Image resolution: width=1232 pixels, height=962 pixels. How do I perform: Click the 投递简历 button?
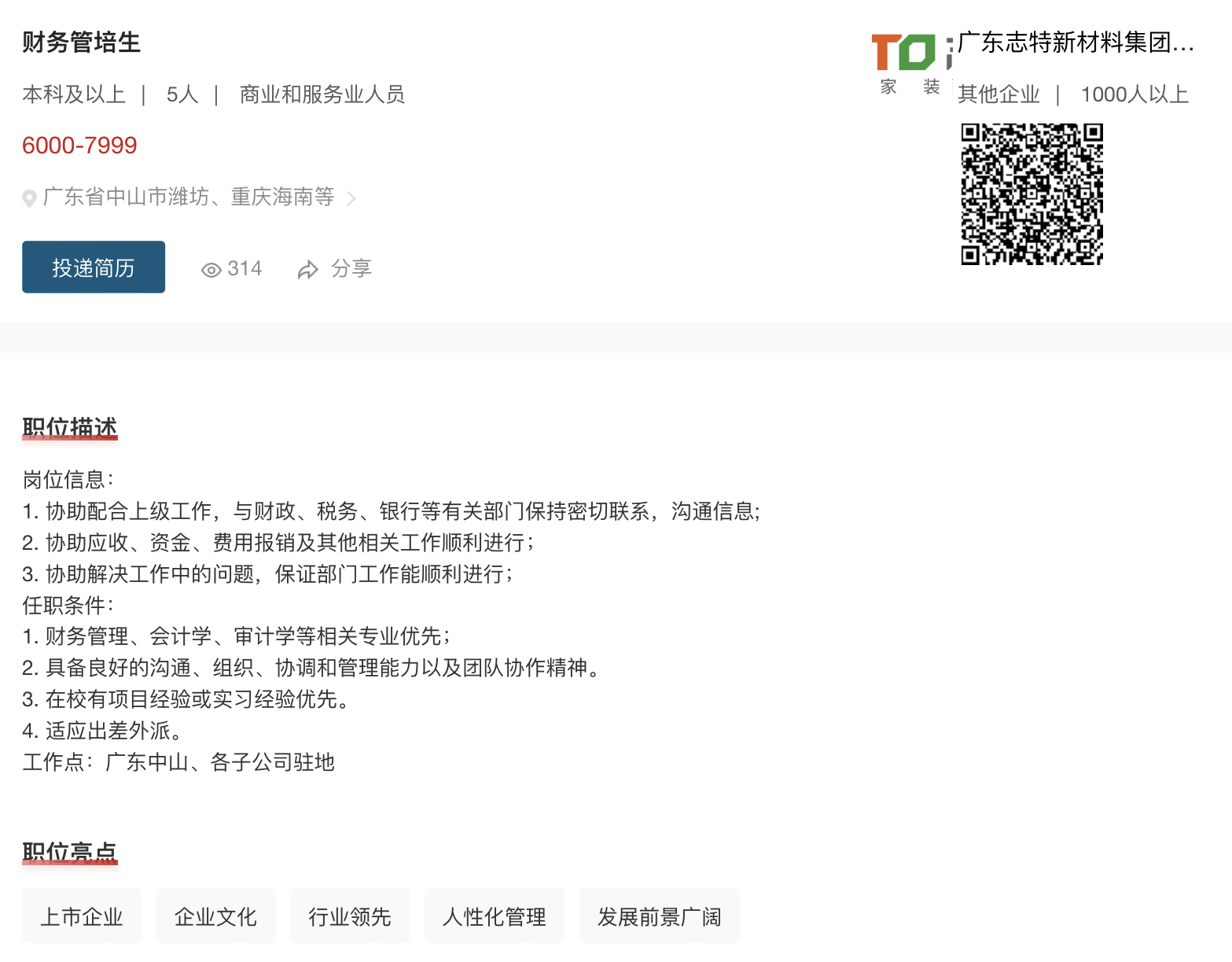94,267
